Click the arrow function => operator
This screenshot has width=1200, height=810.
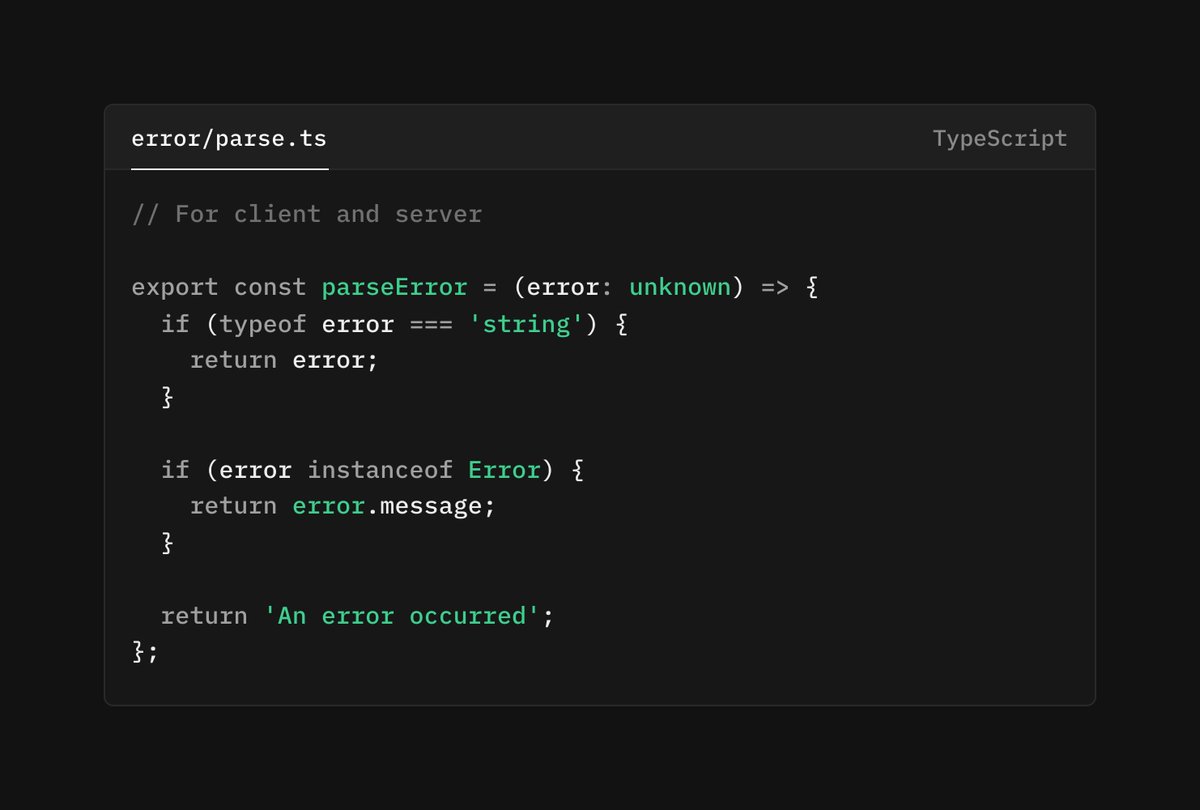(x=774, y=288)
